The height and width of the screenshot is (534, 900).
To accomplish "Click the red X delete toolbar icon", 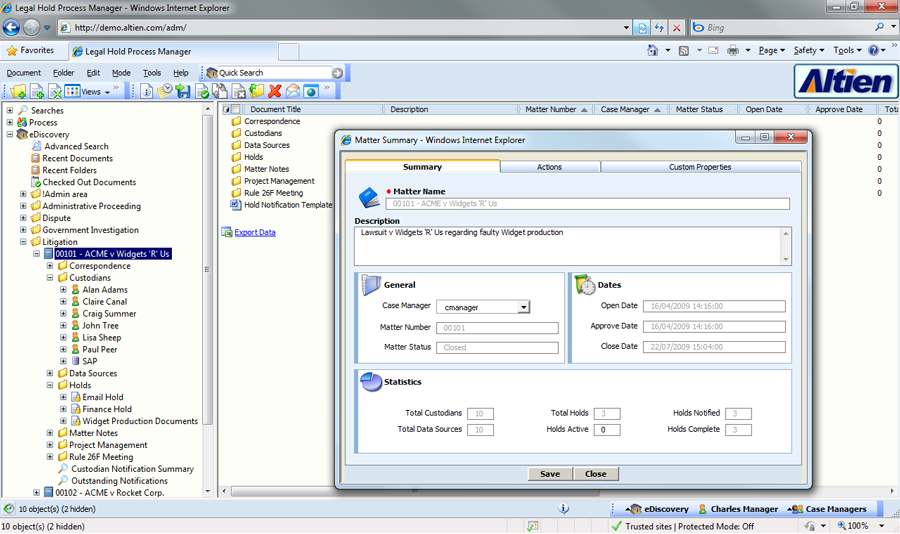I will [x=274, y=91].
